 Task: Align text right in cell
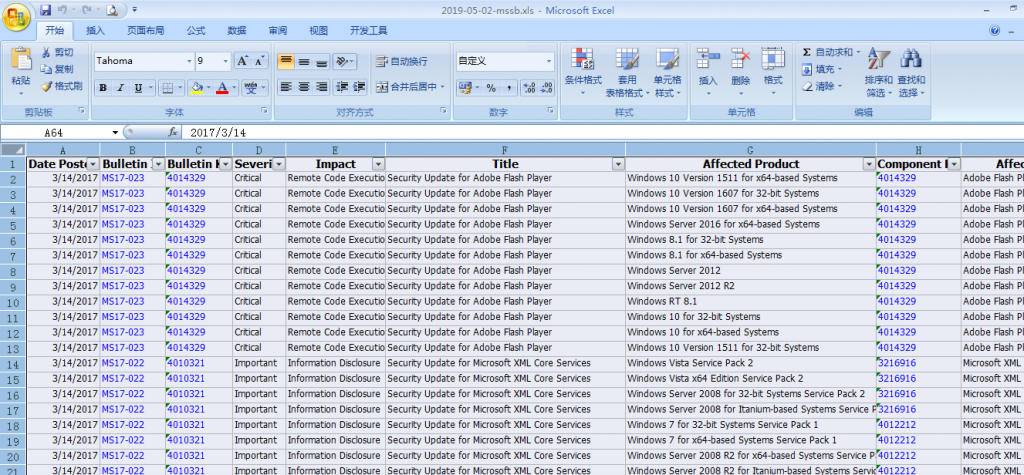coord(322,86)
